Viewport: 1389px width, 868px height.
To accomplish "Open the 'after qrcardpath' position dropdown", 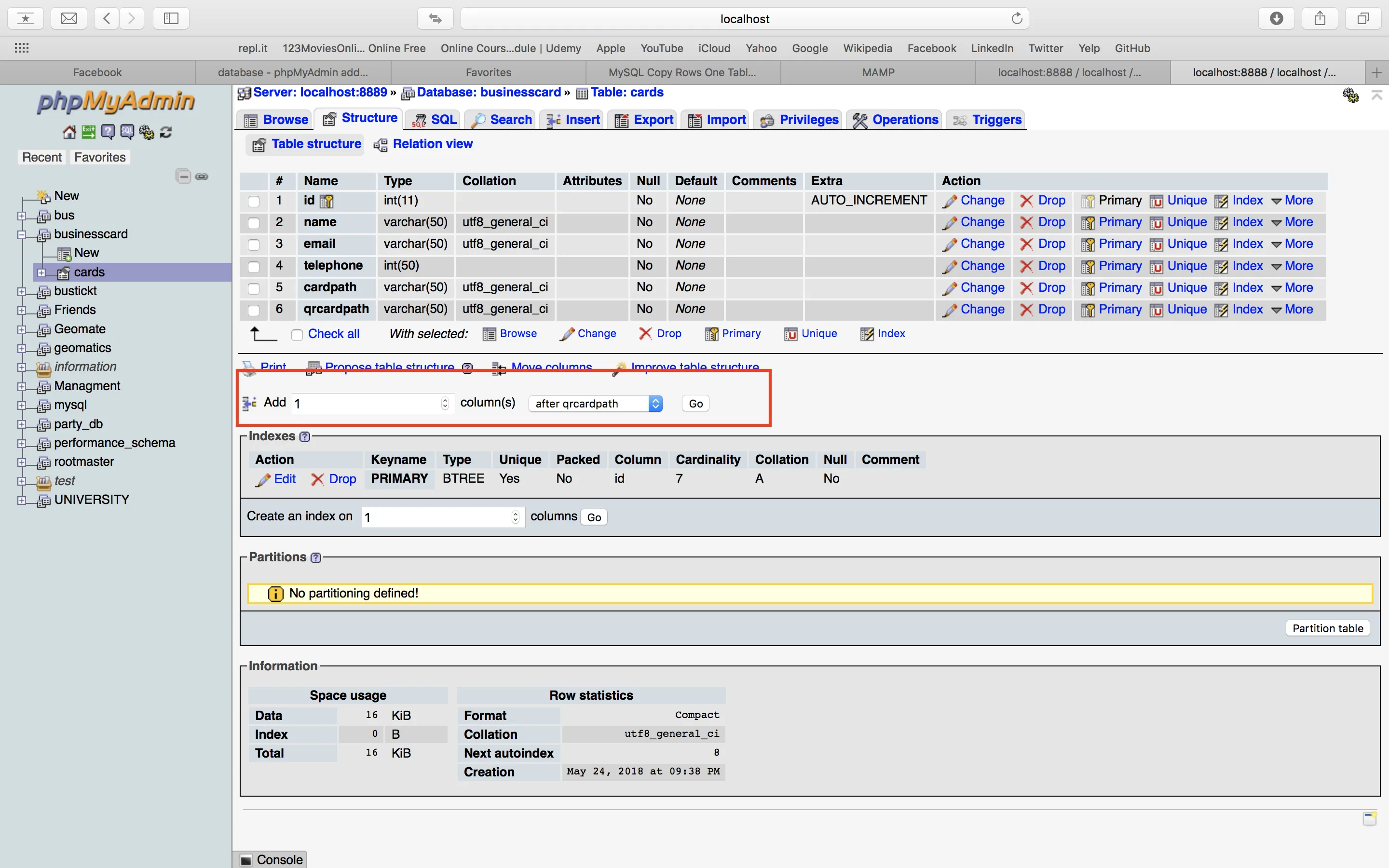I will click(x=595, y=404).
